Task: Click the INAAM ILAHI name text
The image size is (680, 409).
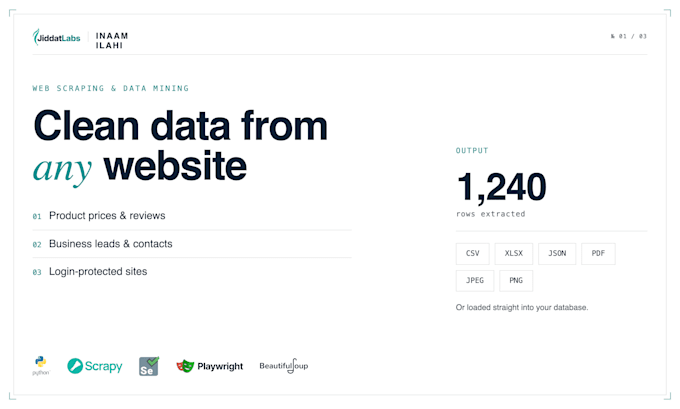Action: click(112, 40)
